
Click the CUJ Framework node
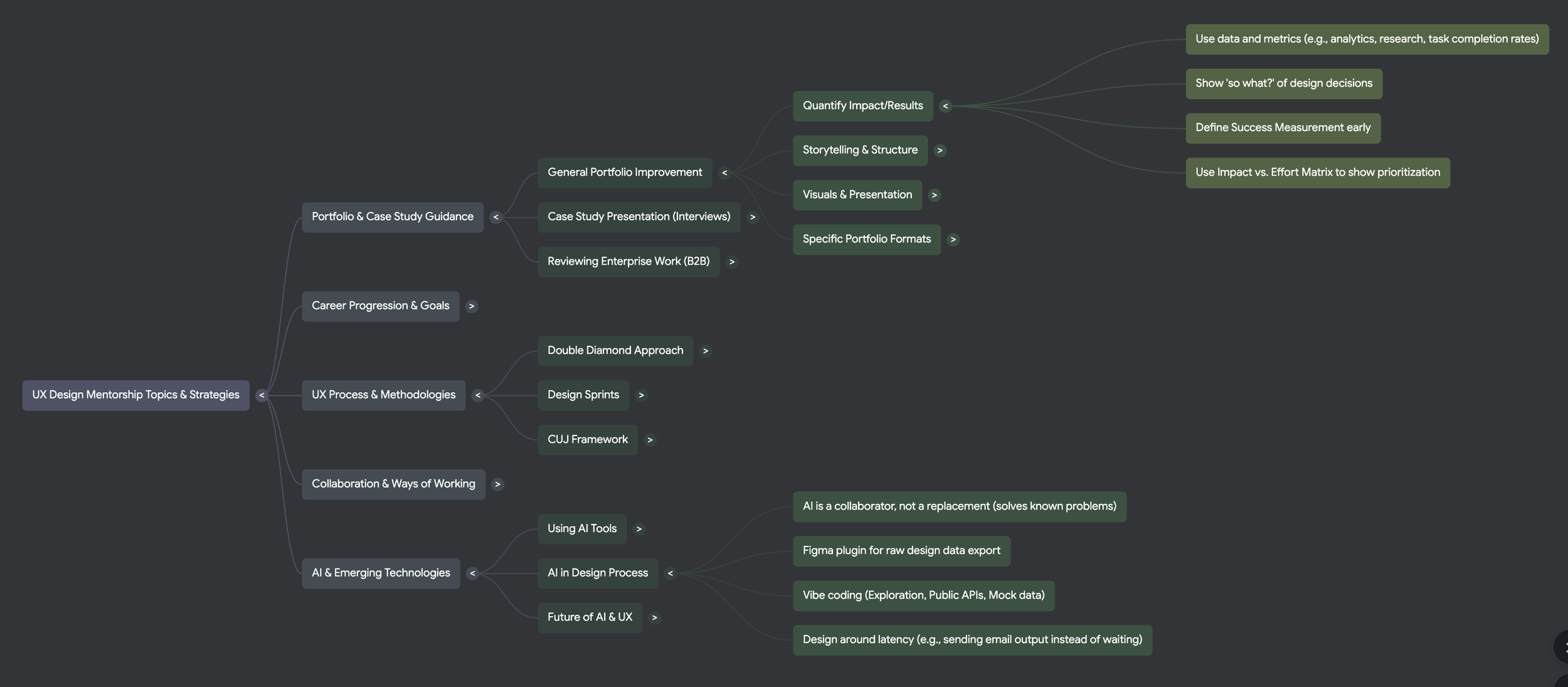[587, 440]
